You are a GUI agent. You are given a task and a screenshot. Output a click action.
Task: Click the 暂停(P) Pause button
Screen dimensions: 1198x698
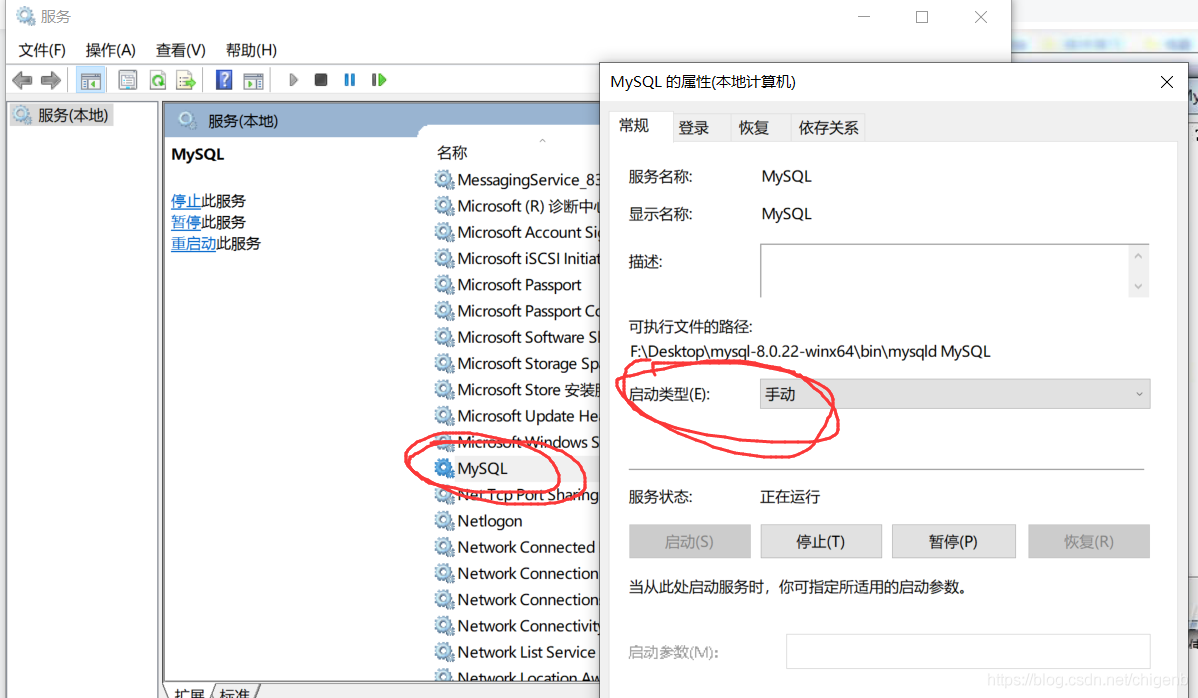tap(953, 541)
